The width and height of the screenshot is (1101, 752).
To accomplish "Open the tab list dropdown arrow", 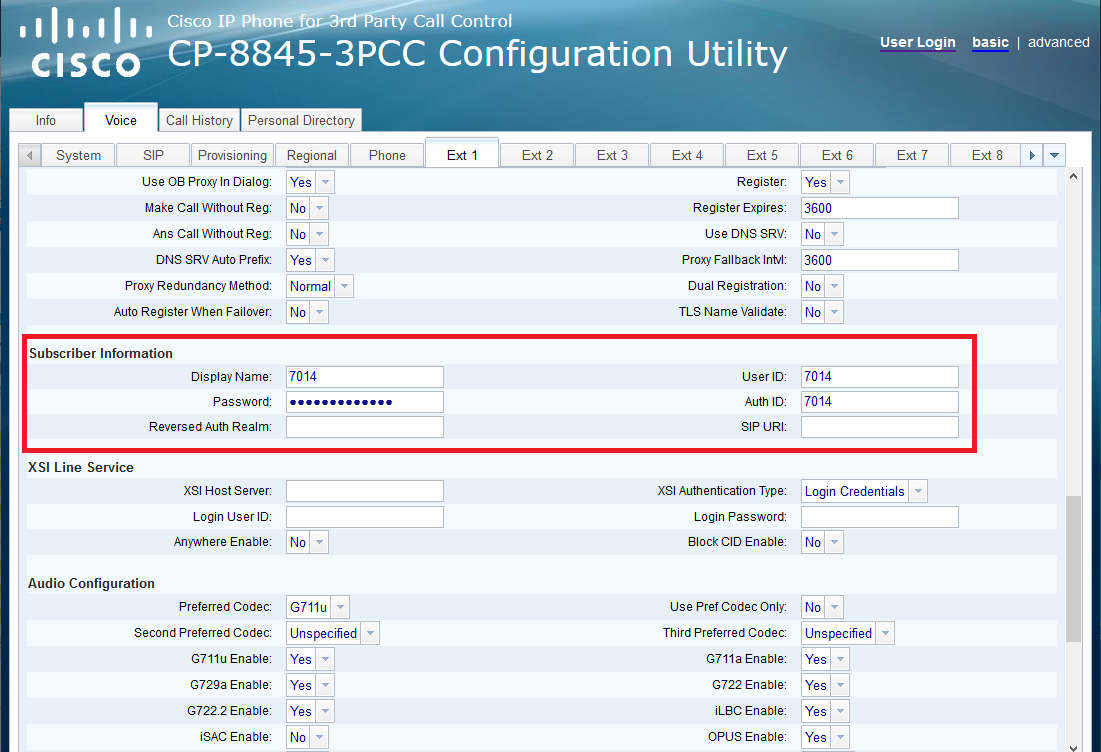I will pyautogui.click(x=1054, y=156).
